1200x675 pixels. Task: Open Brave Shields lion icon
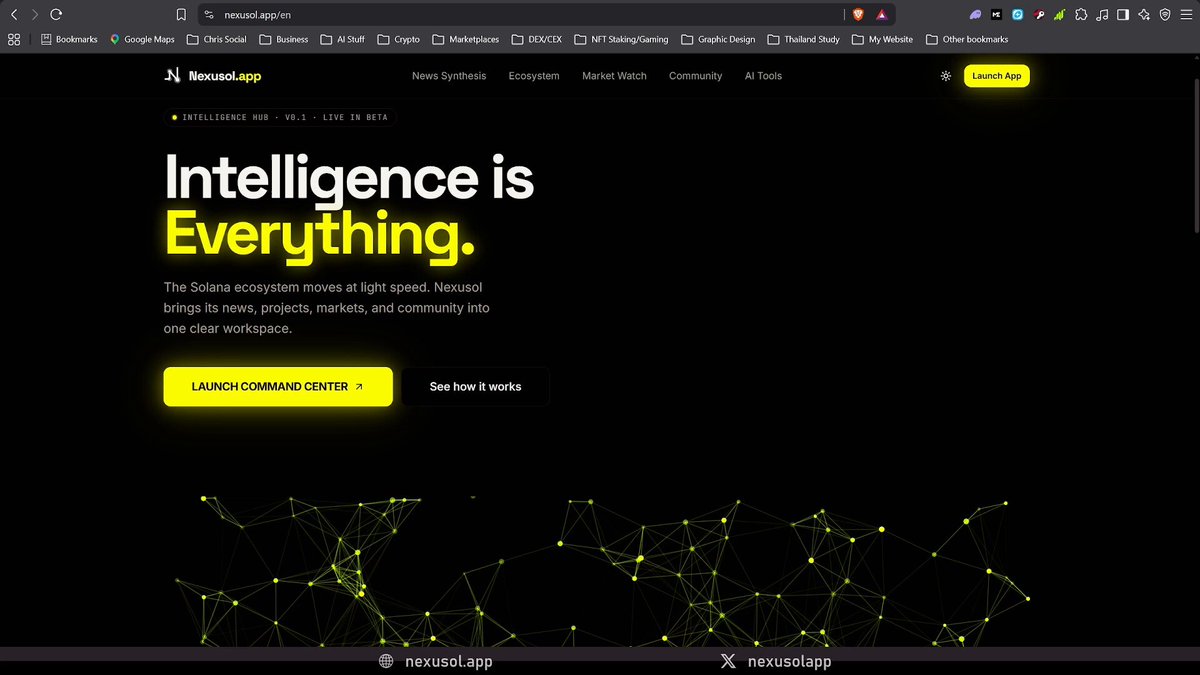click(858, 15)
